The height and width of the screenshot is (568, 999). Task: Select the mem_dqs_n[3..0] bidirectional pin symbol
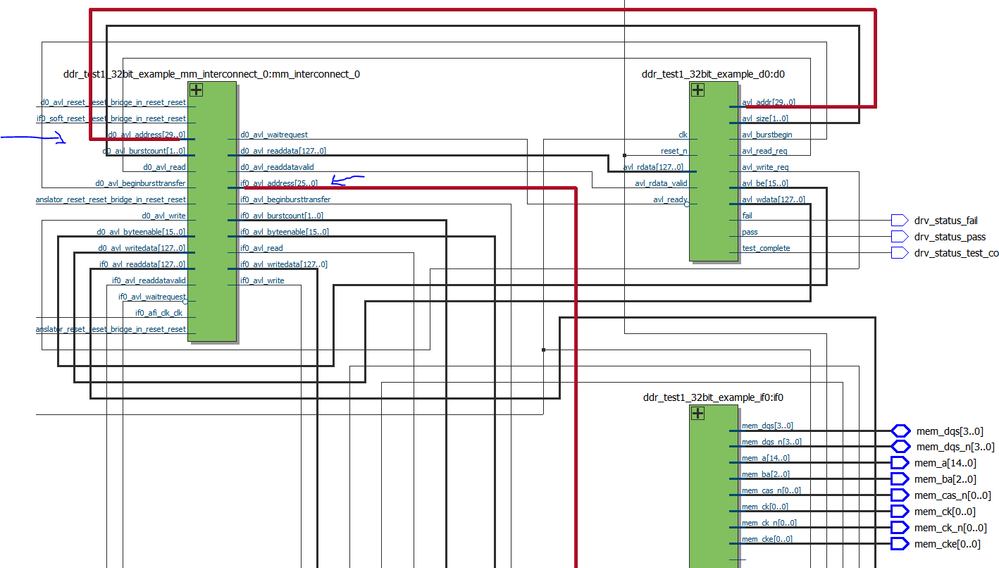900,447
